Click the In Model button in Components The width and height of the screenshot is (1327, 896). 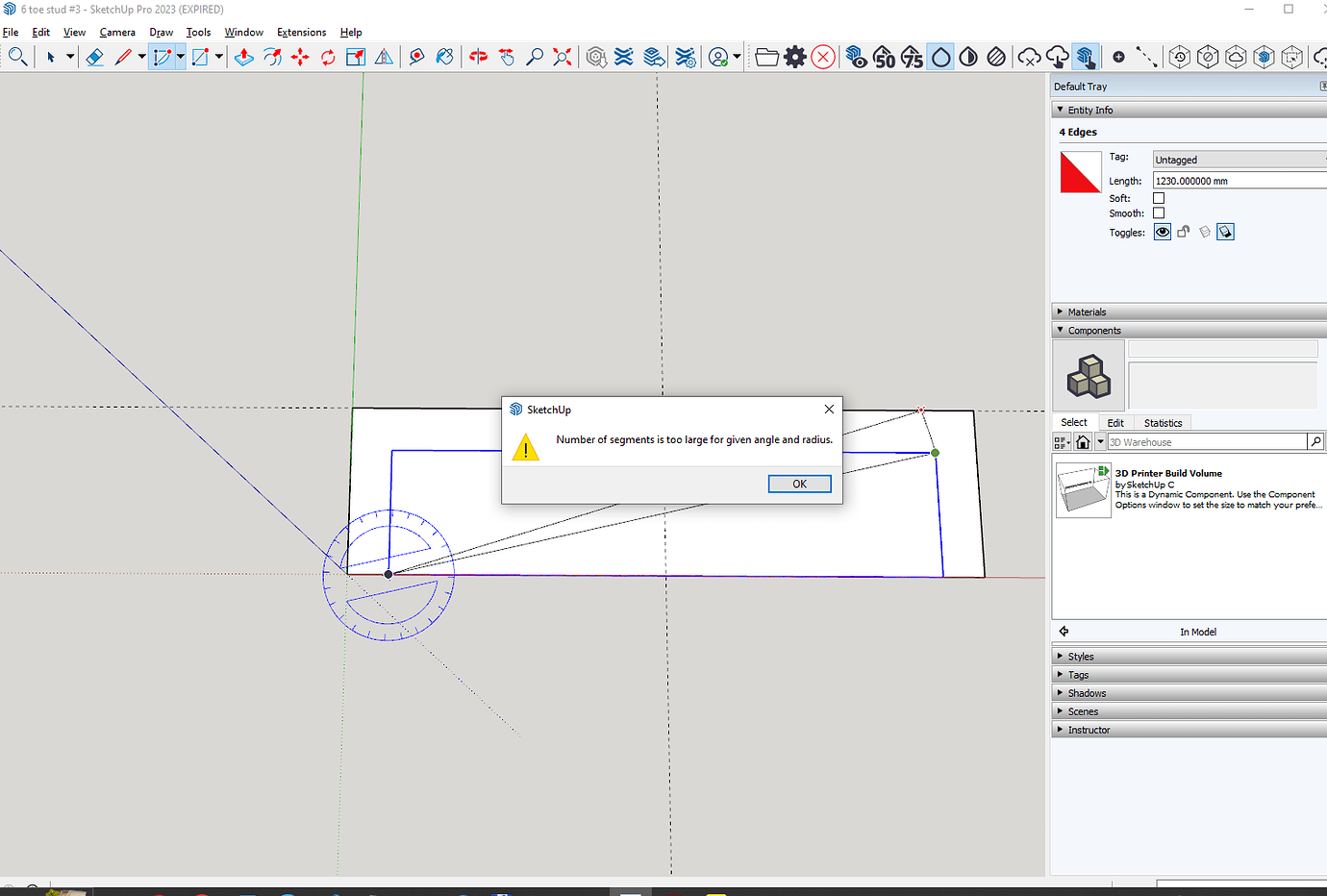point(1197,632)
